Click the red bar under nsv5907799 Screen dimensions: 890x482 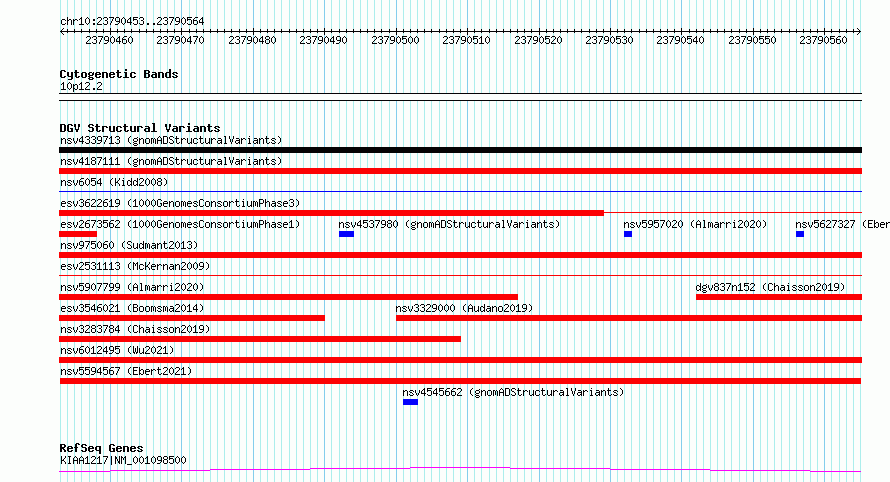click(288, 297)
